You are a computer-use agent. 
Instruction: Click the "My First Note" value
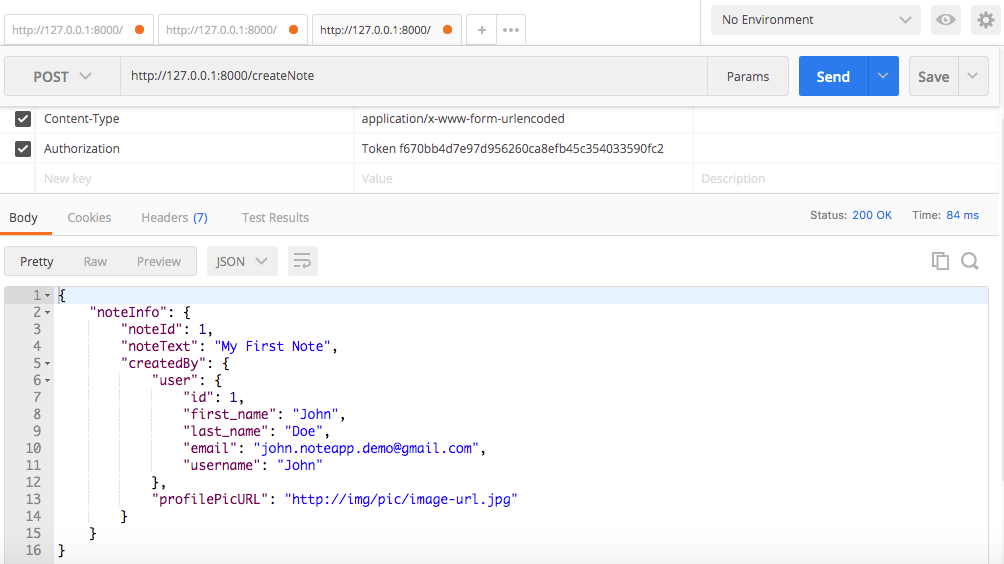(x=272, y=346)
